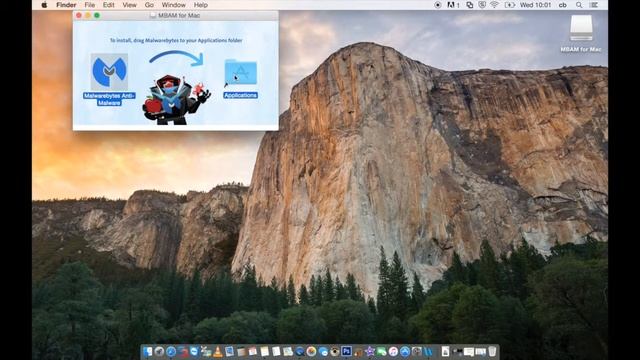Open Messages from the Dock
Viewport: 640px width, 360px height.
pyautogui.click(x=323, y=351)
